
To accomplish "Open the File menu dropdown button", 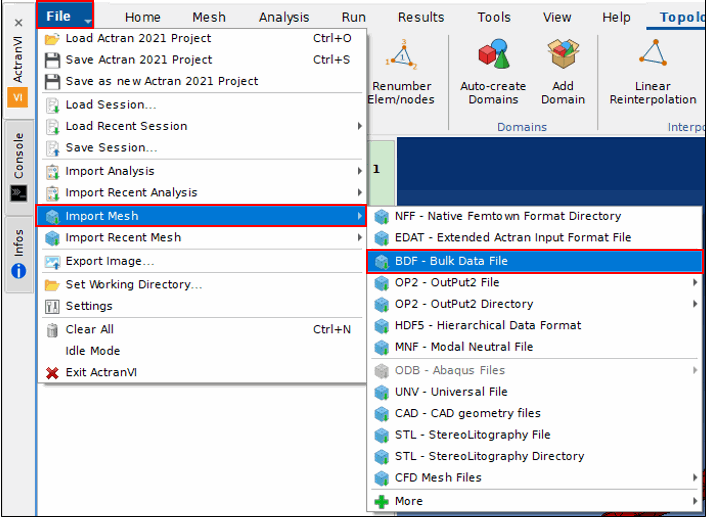I will coord(65,16).
